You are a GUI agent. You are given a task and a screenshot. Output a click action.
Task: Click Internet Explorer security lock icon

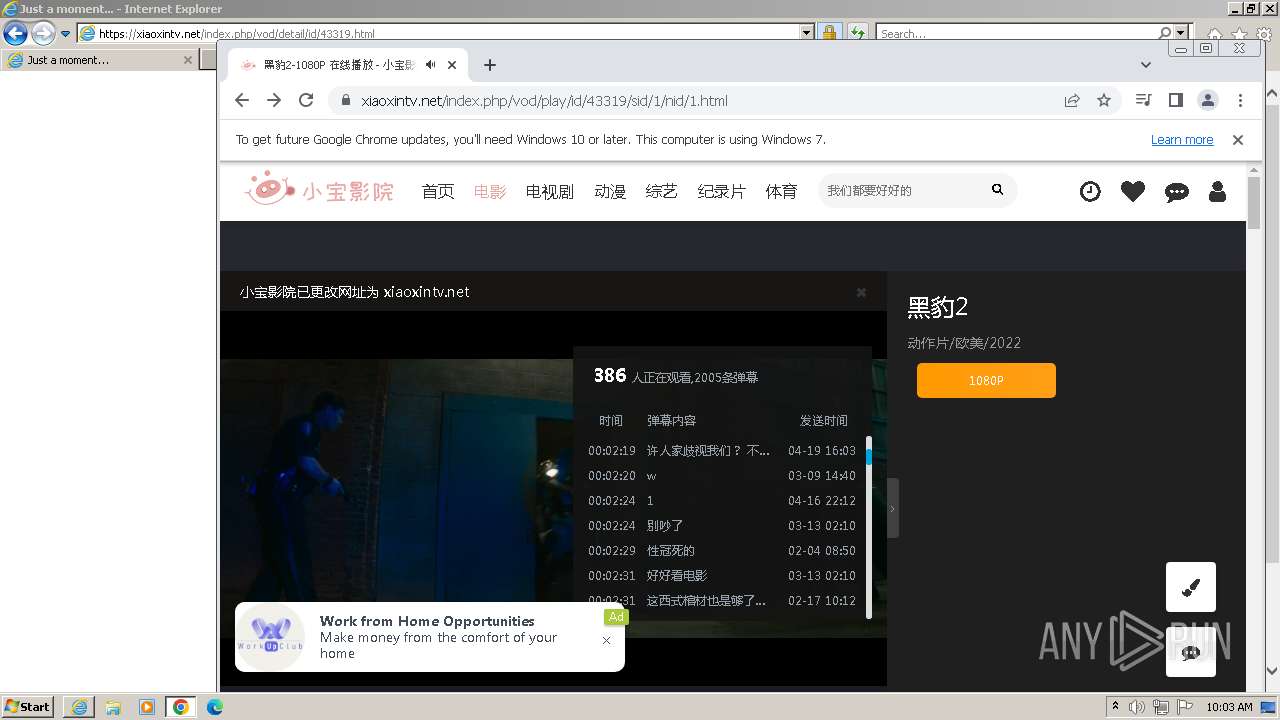[829, 33]
